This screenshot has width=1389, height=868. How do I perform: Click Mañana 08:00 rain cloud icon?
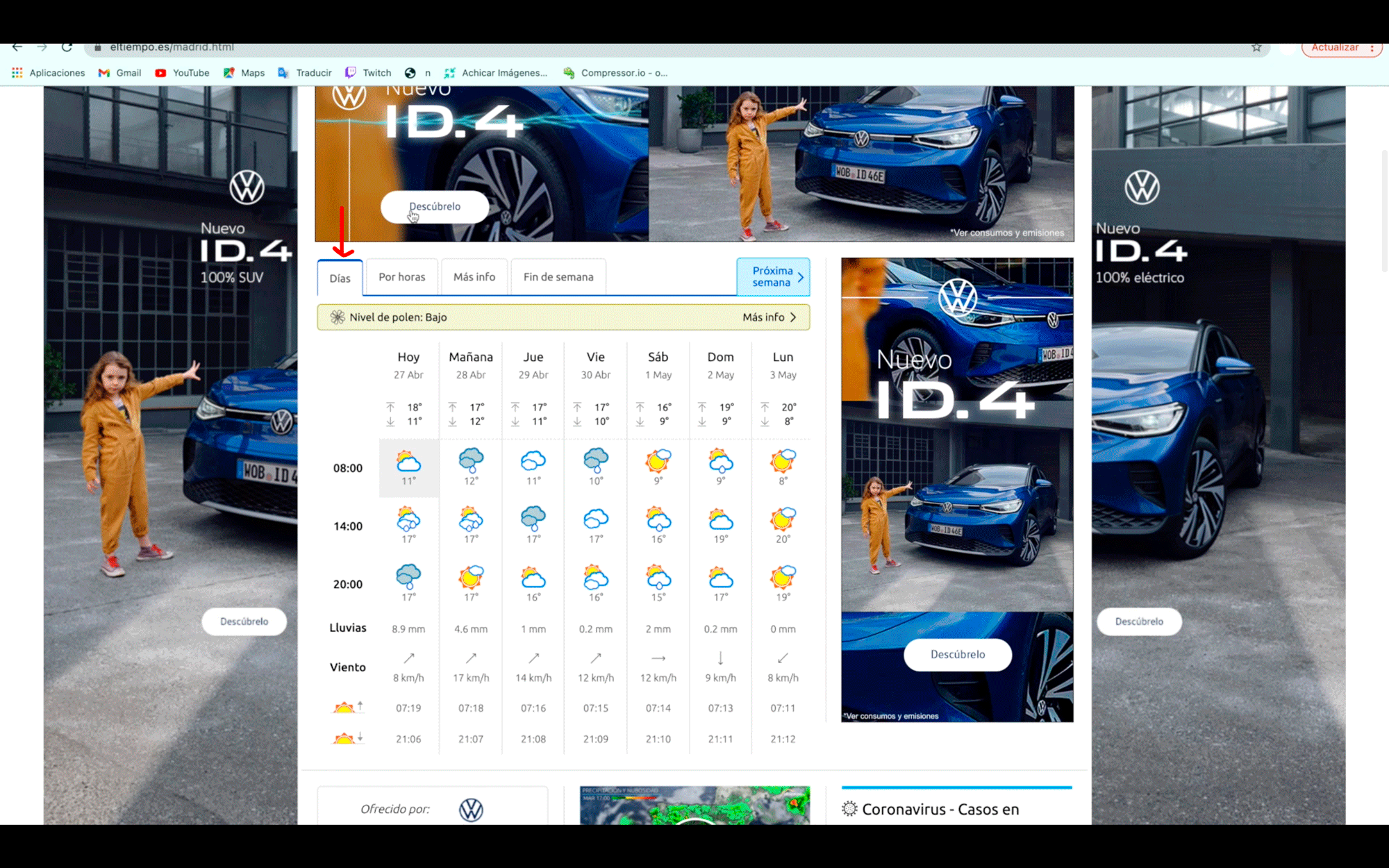471,460
